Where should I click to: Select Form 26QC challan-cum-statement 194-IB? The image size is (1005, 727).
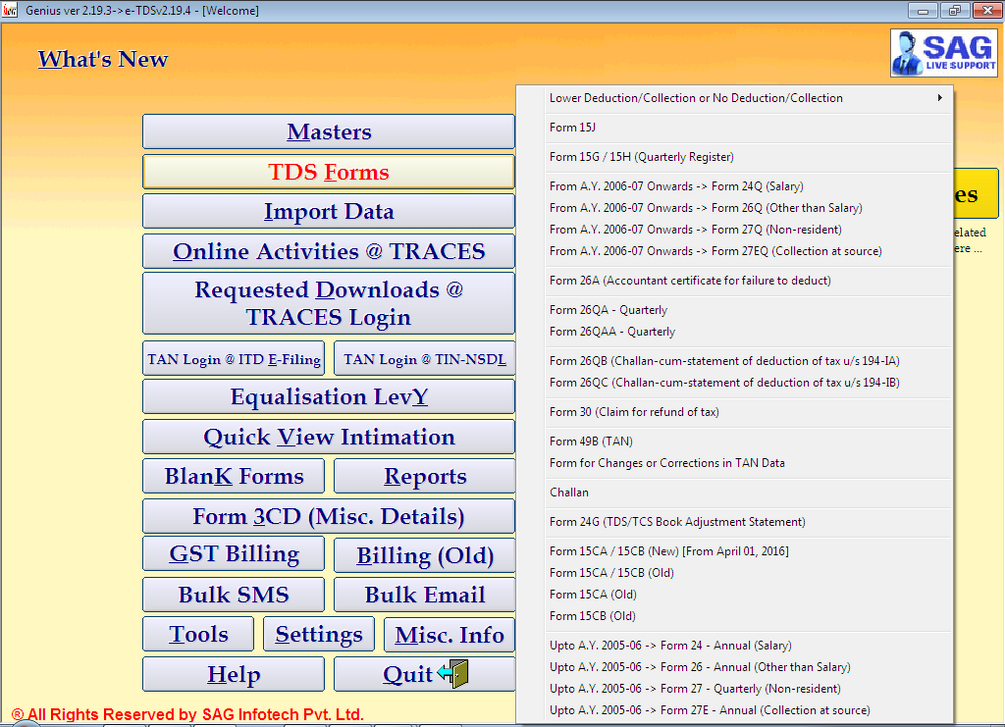(735, 382)
